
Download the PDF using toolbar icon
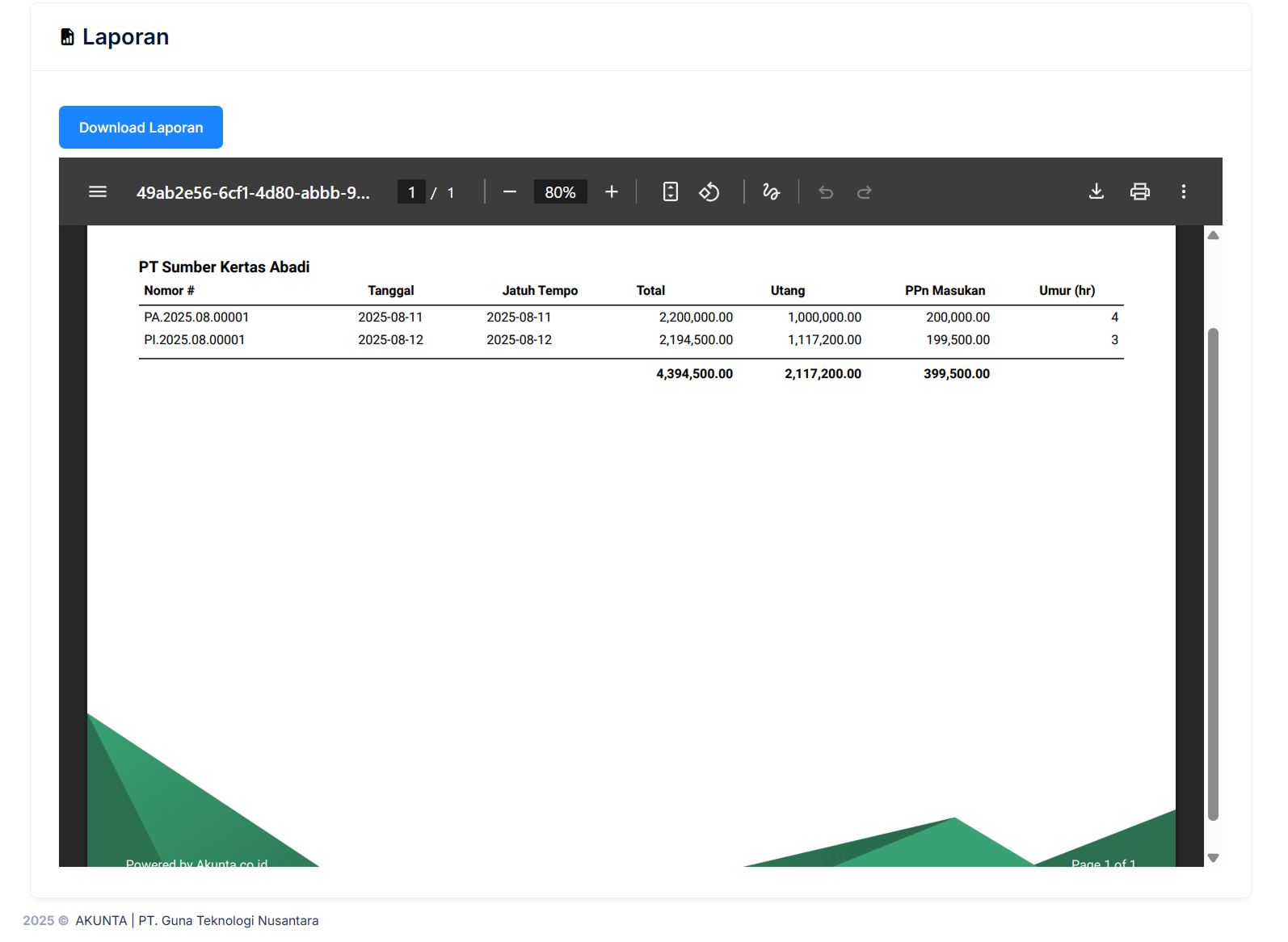coord(1096,192)
